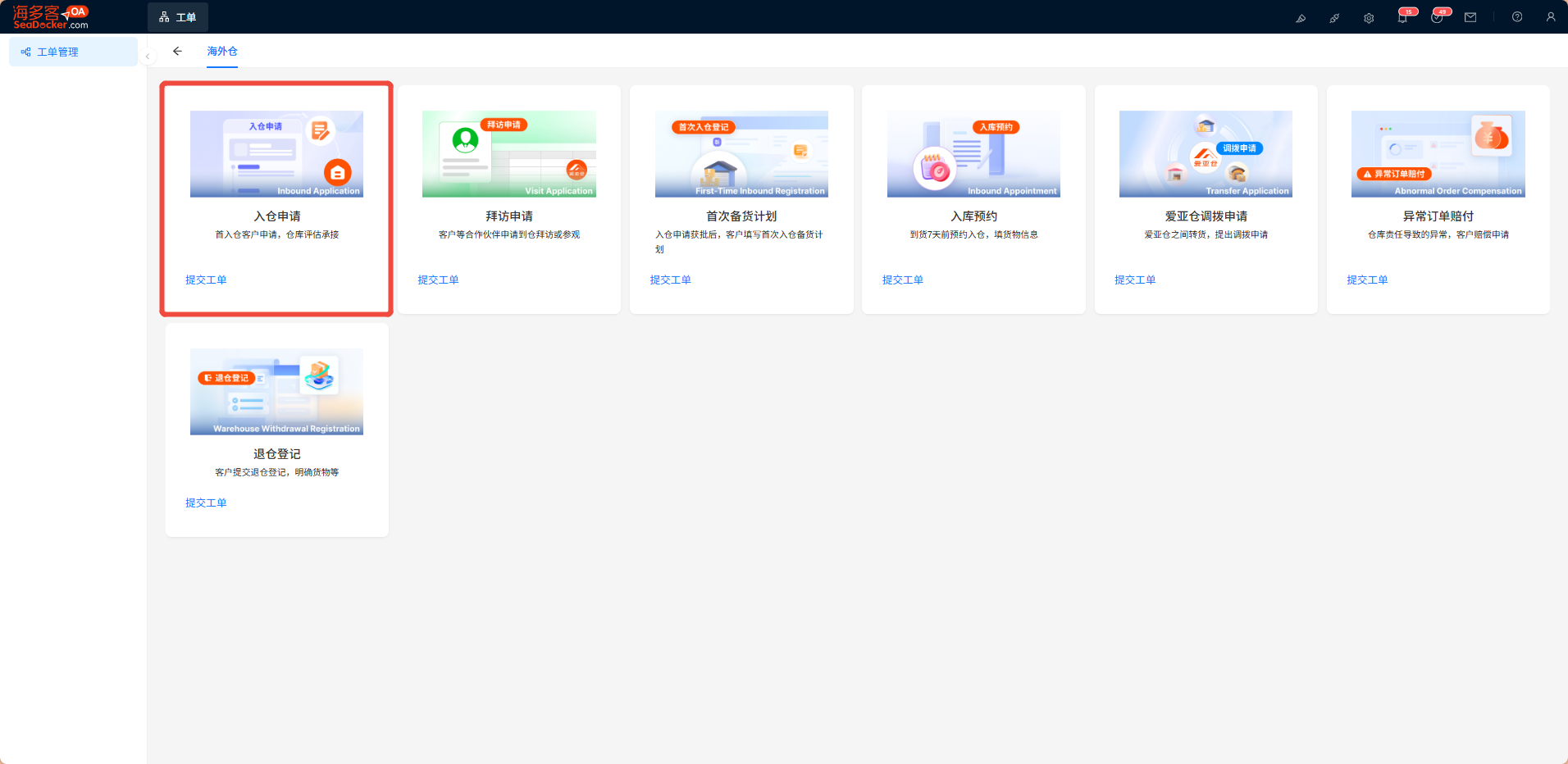This screenshot has height=764, width=1568.
Task: Click 提交工单 under 拜访申请
Action: 438,280
